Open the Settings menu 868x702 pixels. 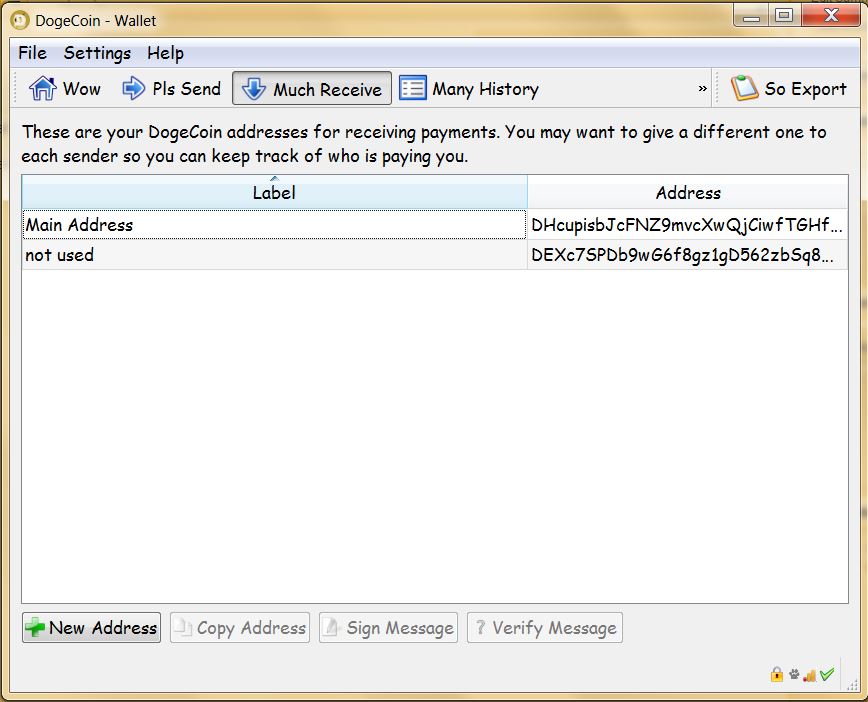97,53
